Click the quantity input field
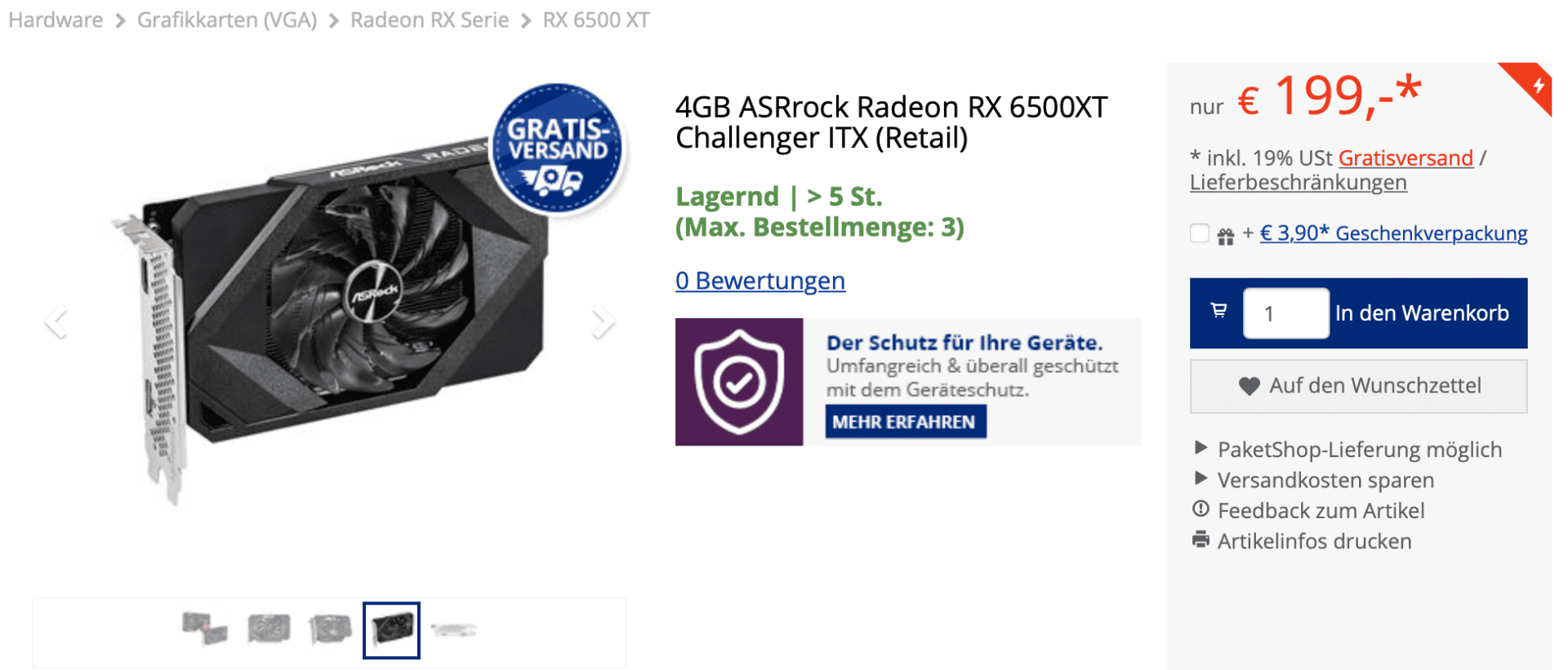Image resolution: width=1568 pixels, height=670 pixels. [1285, 313]
